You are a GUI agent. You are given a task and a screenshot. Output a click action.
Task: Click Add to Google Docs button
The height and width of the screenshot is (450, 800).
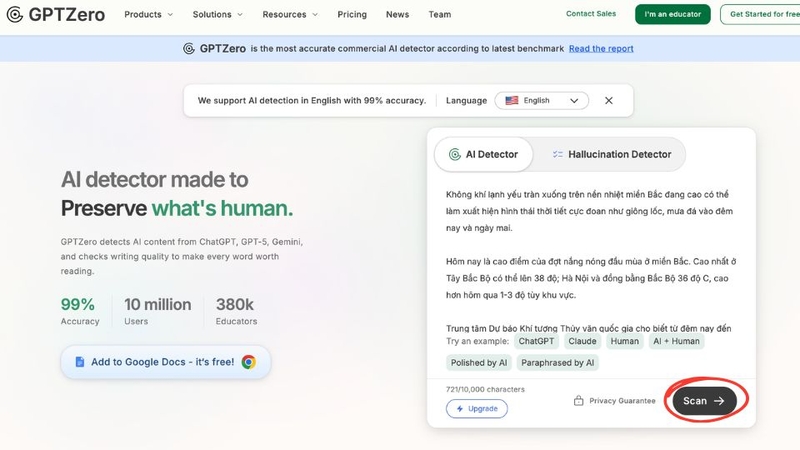[166, 362]
